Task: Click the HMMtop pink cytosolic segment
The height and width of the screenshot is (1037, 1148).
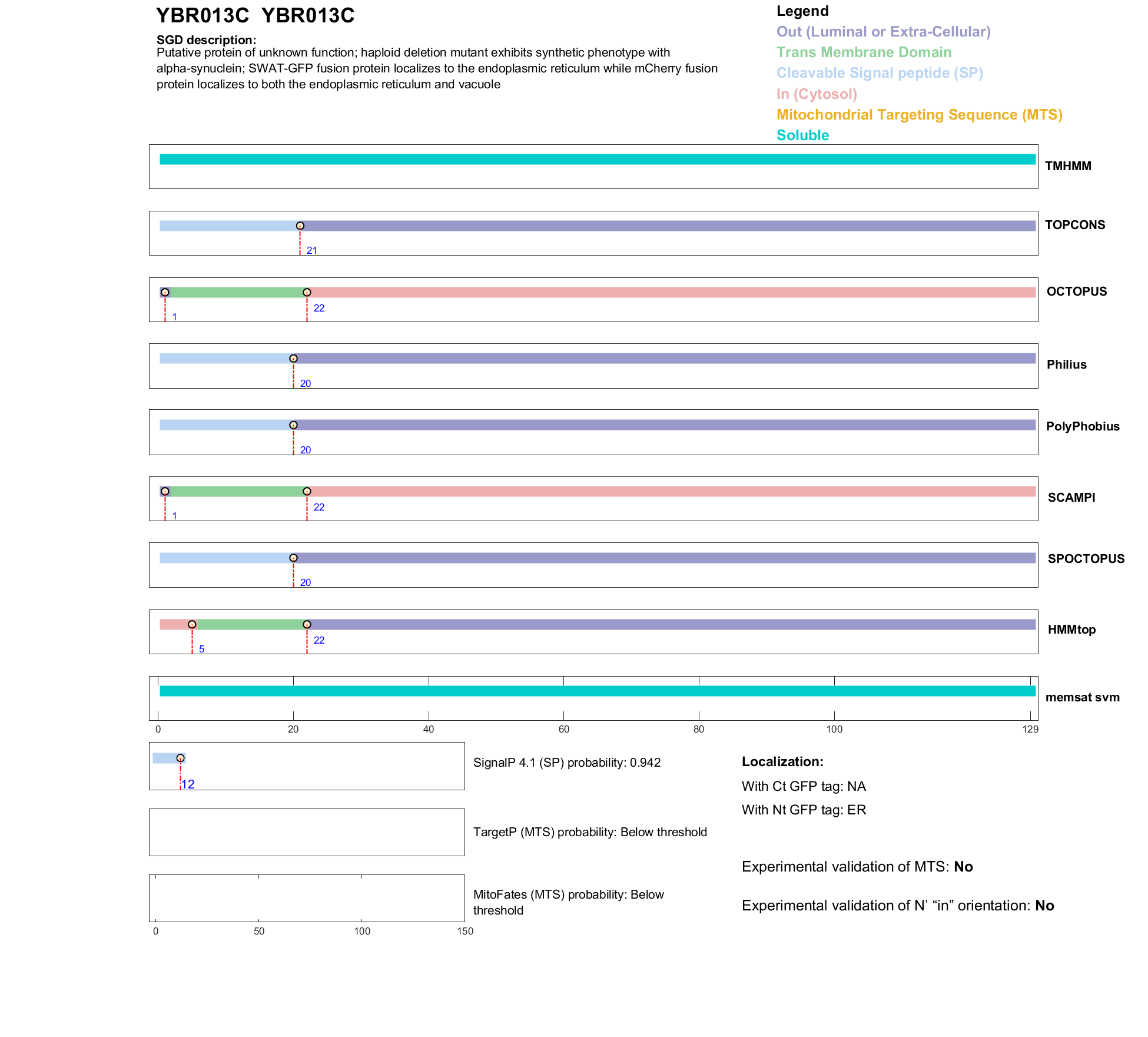Action: tap(173, 625)
